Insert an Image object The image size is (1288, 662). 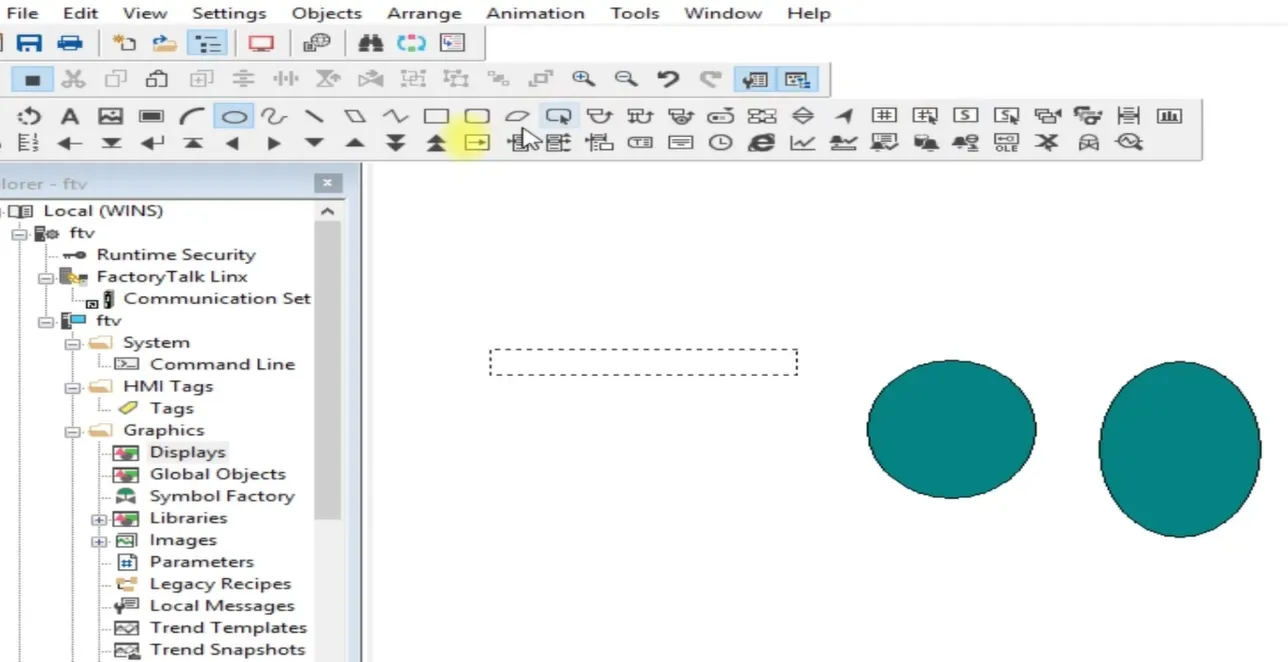110,115
